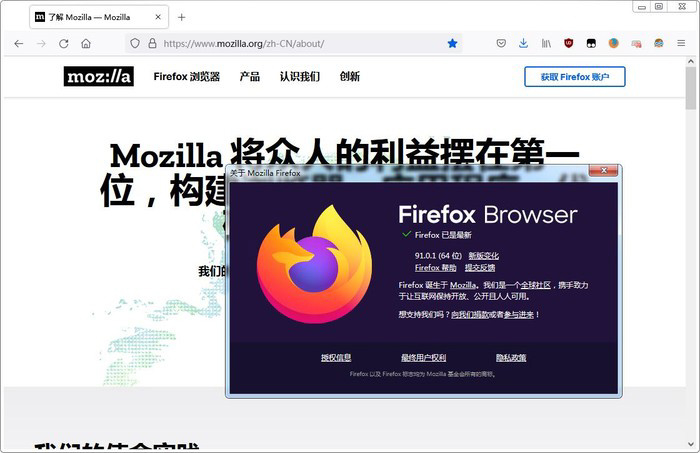Toggle the blue bookmark star
Screen dimensions: 700x453
(x=452, y=43)
